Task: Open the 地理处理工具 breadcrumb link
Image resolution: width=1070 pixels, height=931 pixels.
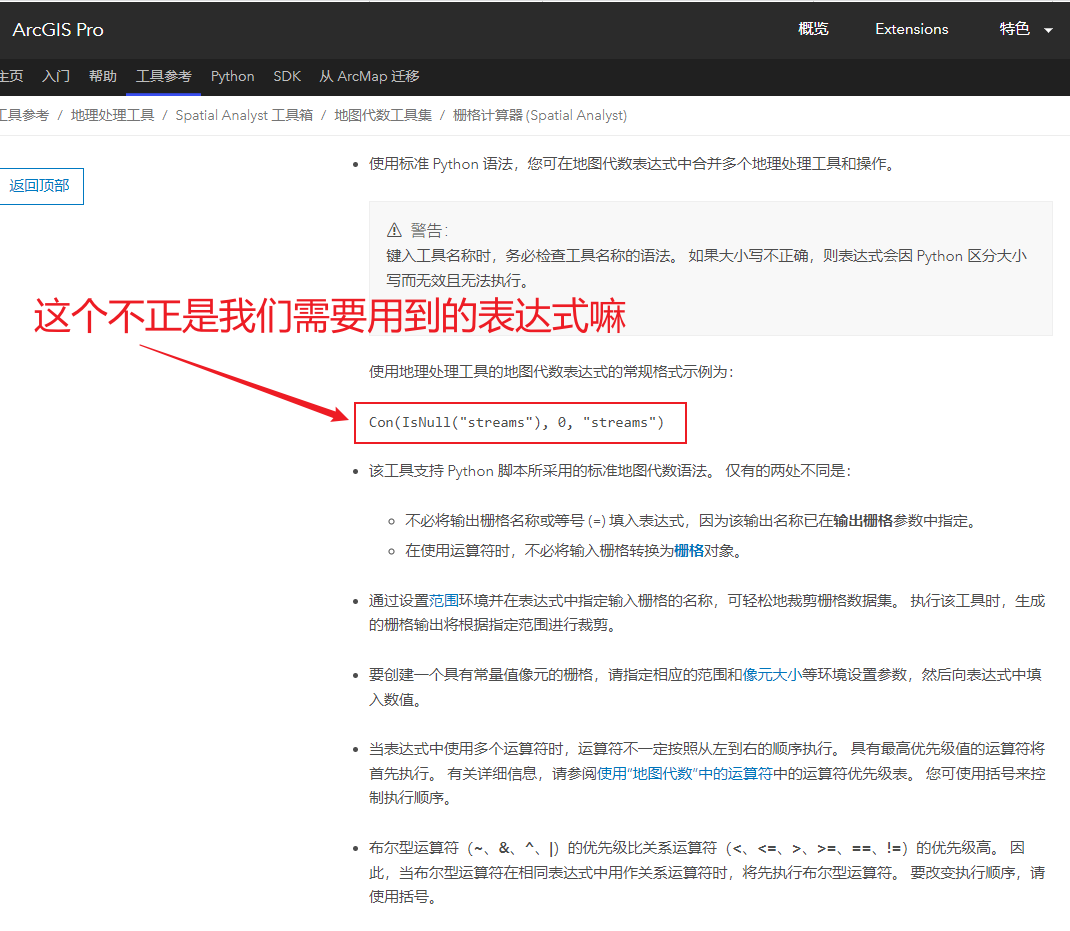Action: click(112, 115)
